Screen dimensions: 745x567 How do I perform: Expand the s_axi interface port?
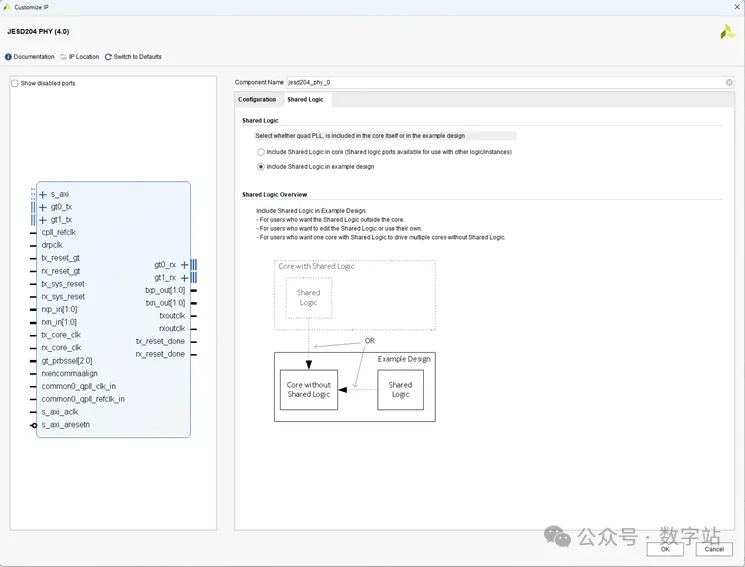[43, 194]
